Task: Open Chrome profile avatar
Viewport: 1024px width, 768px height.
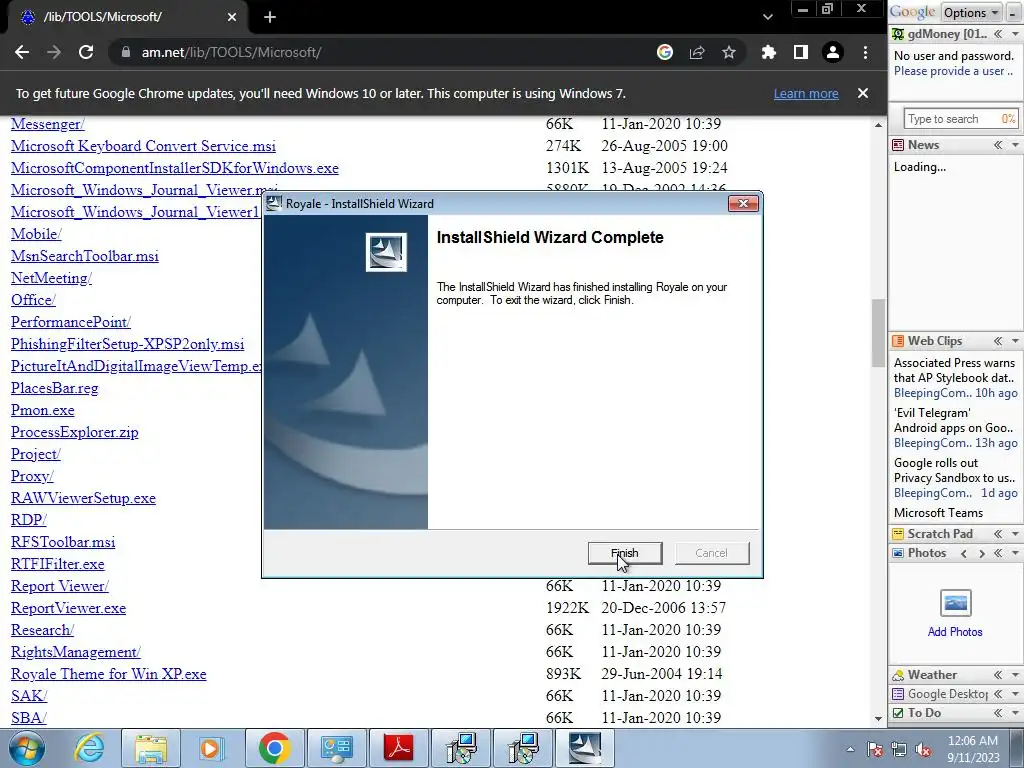Action: tap(833, 52)
